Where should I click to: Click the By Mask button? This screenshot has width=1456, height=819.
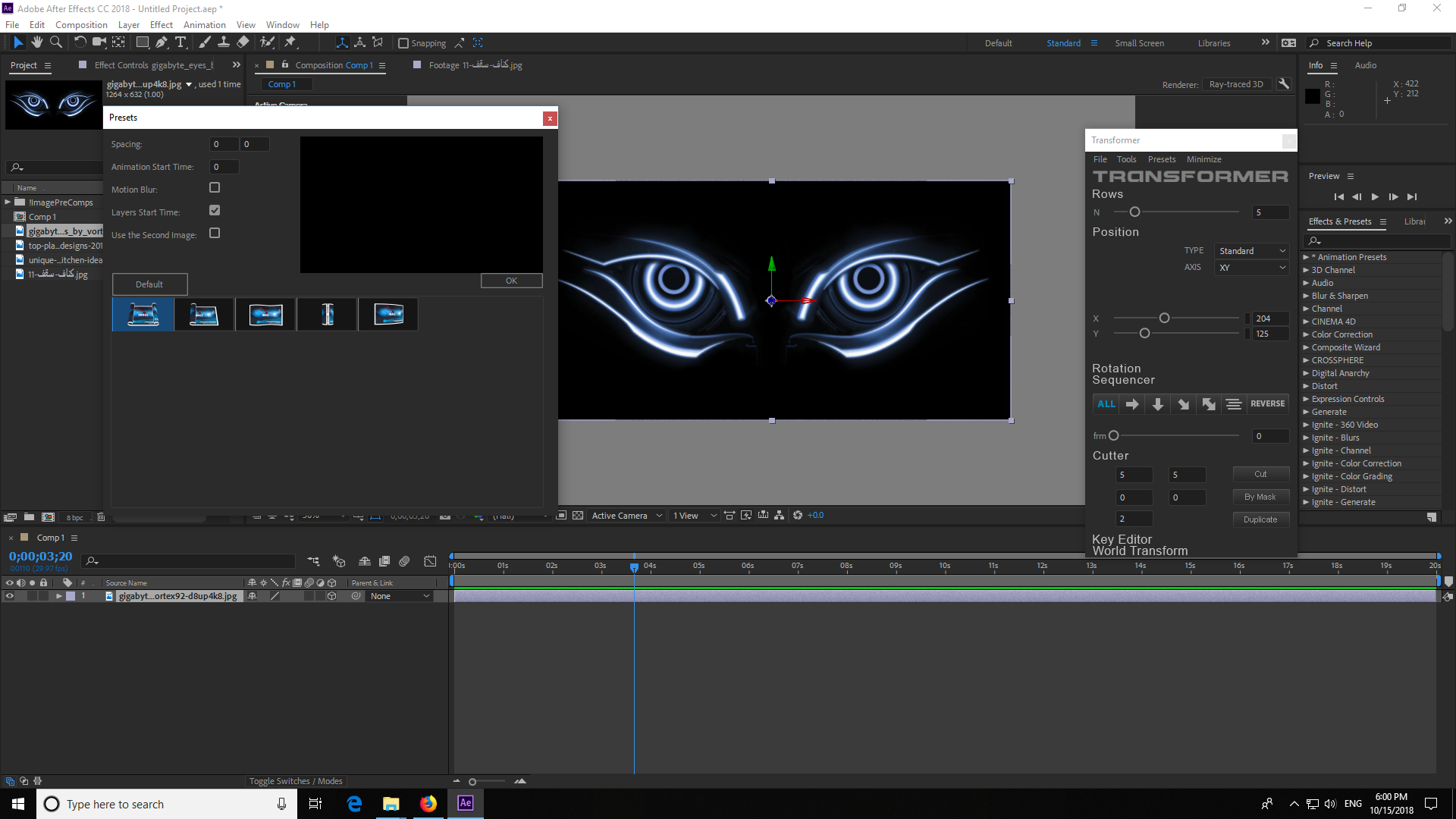click(1260, 497)
